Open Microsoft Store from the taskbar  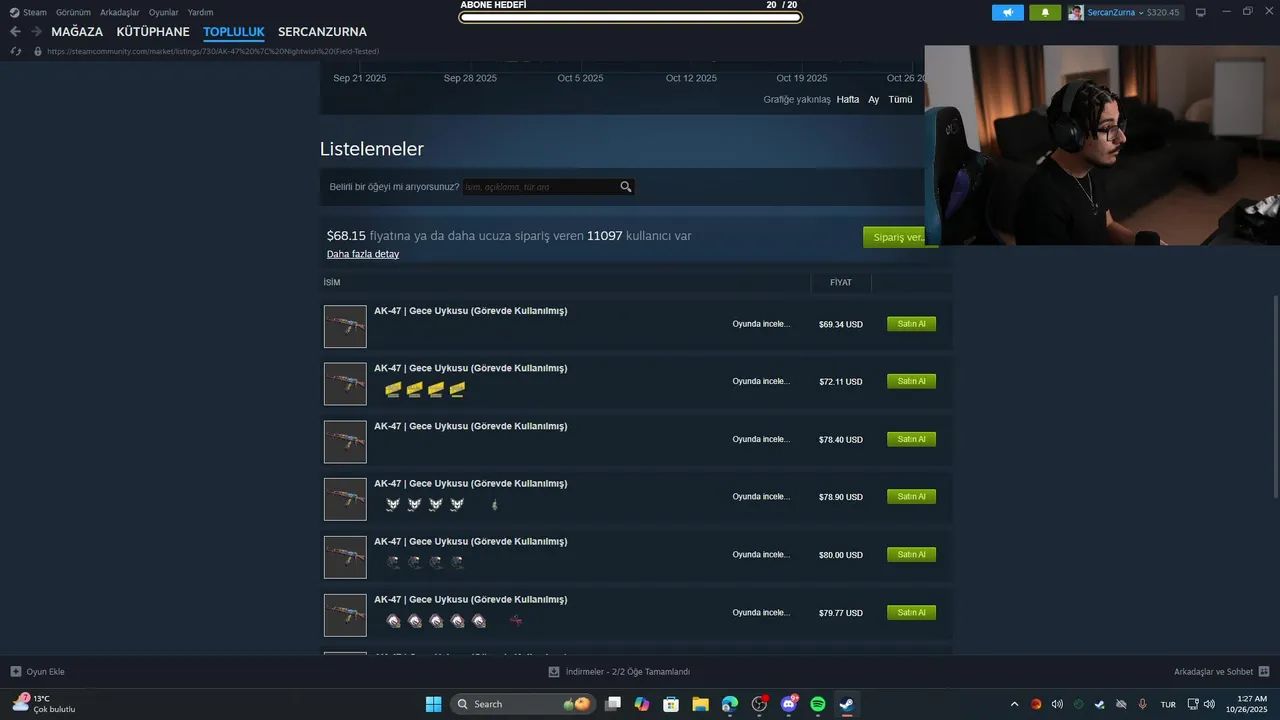671,704
